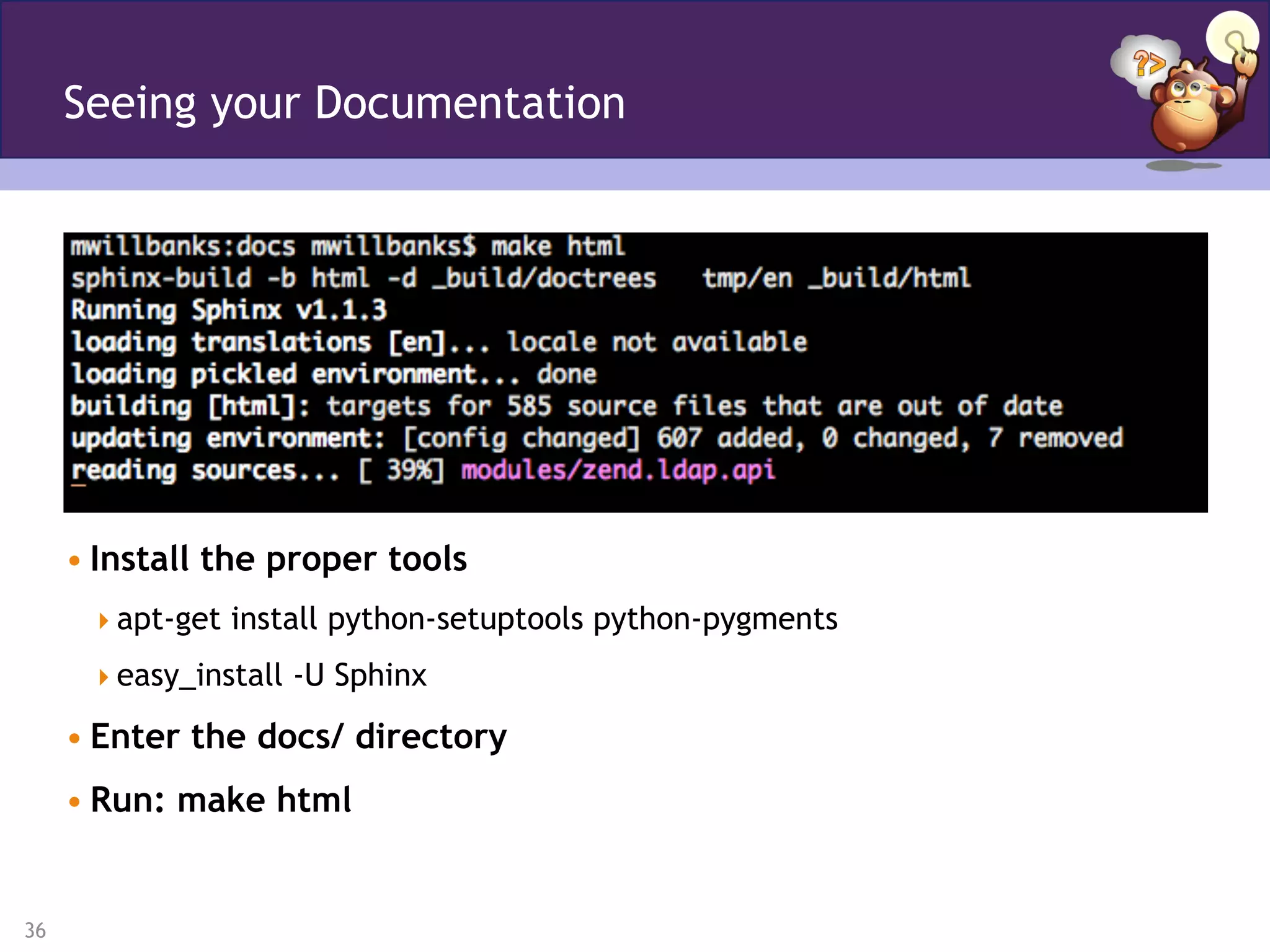This screenshot has height=952, width=1270.
Task: Click the 'Seeing your Documentation' slide title
Action: pos(344,104)
